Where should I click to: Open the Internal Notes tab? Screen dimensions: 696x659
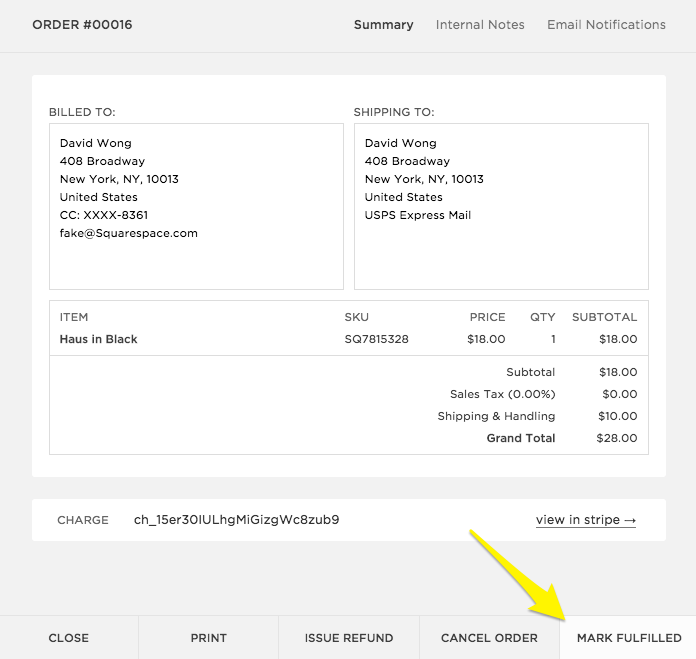[480, 24]
